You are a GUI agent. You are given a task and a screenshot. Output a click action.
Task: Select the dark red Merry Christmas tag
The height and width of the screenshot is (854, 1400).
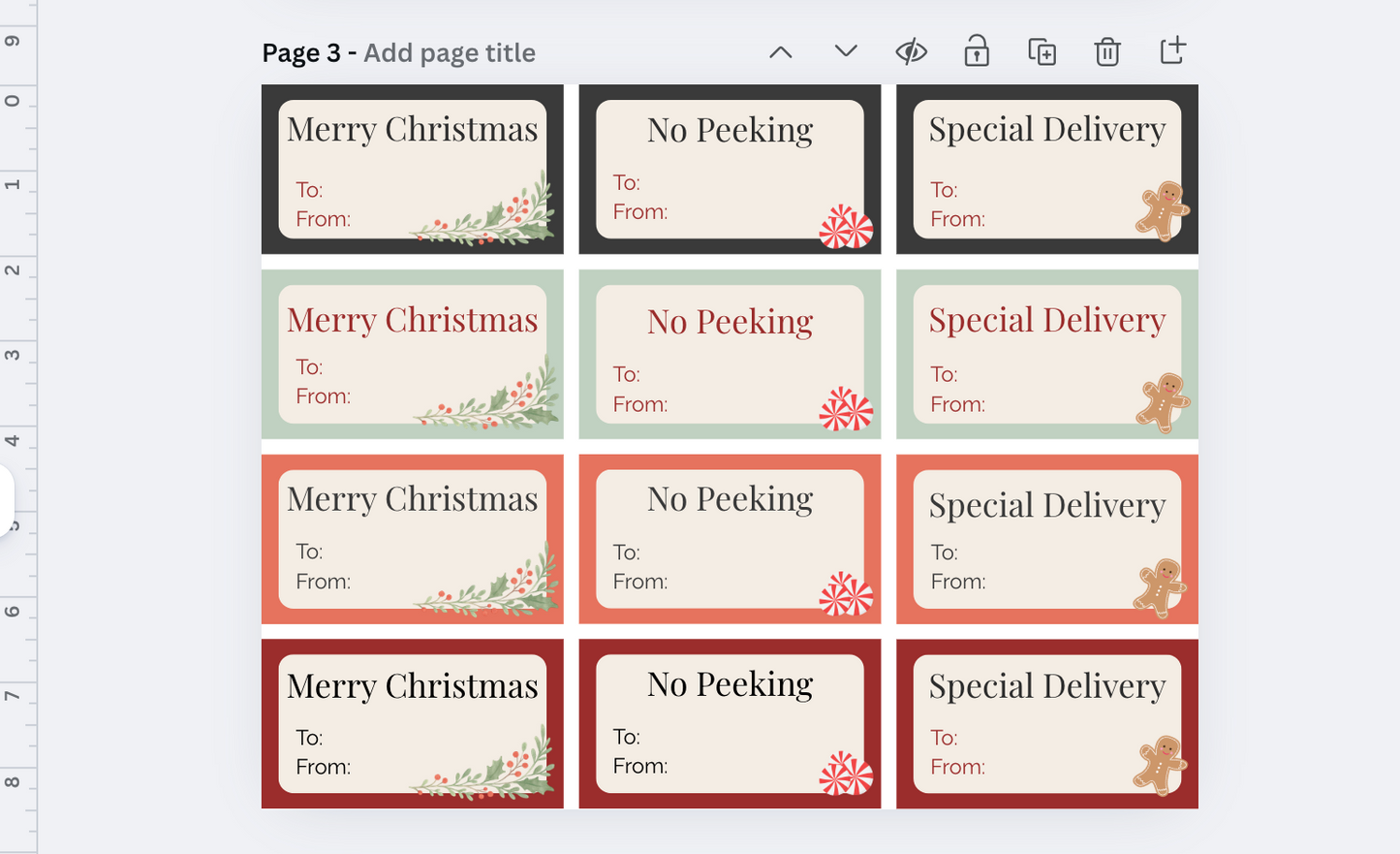click(x=412, y=723)
